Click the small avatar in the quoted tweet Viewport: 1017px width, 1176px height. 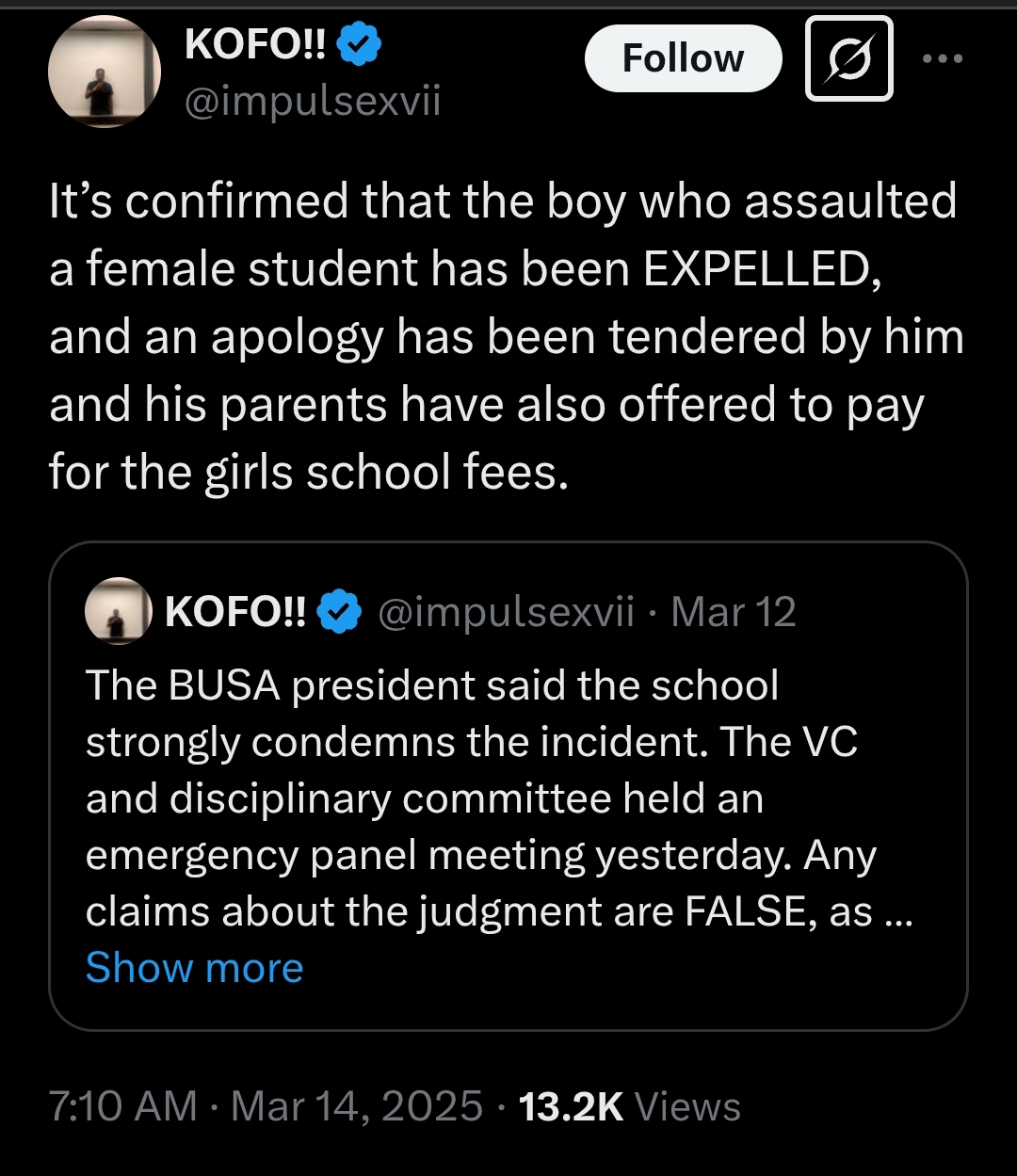pos(119,611)
